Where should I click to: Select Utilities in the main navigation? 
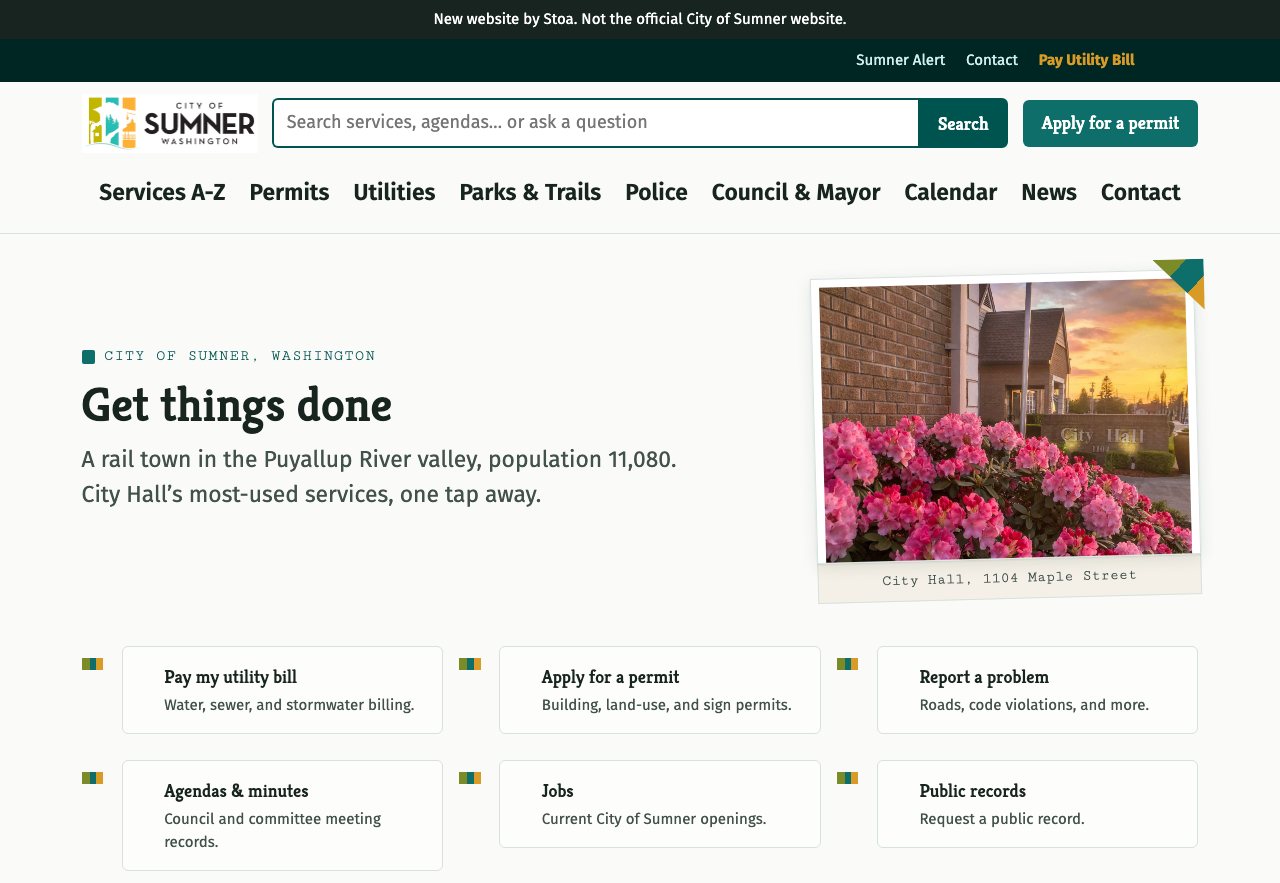394,192
